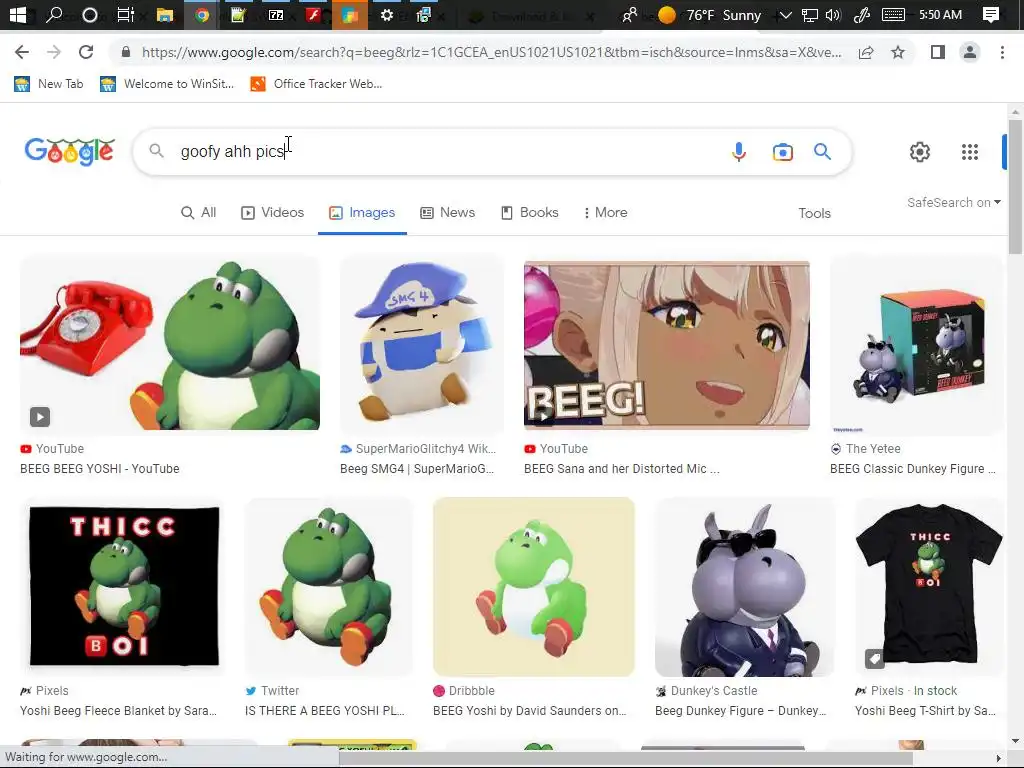Open Yoshi Beeg T-Shirt image
Screen dimensions: 1024x768
pyautogui.click(x=929, y=586)
